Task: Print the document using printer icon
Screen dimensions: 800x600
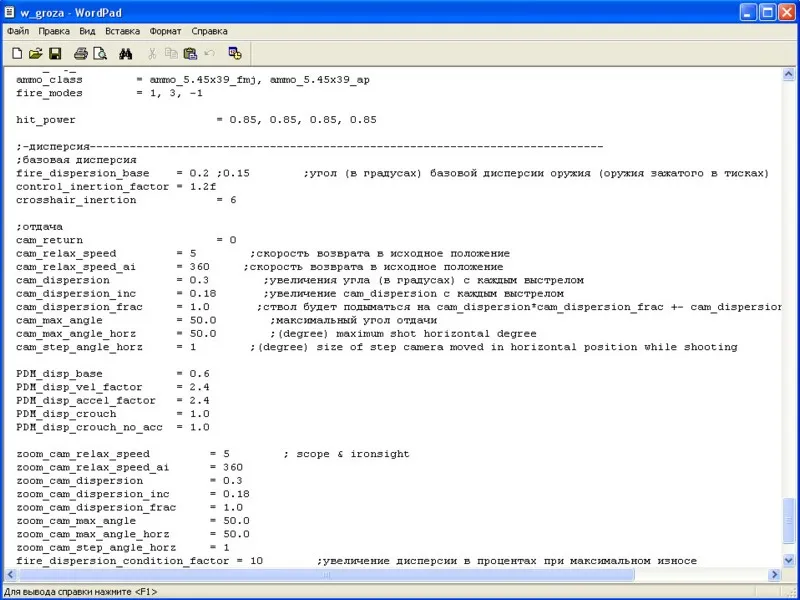Action: pos(80,53)
